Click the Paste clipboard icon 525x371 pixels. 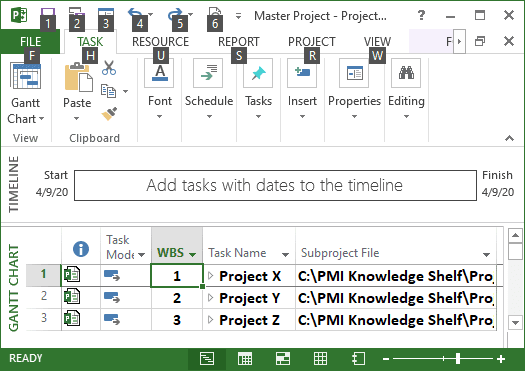click(x=78, y=78)
